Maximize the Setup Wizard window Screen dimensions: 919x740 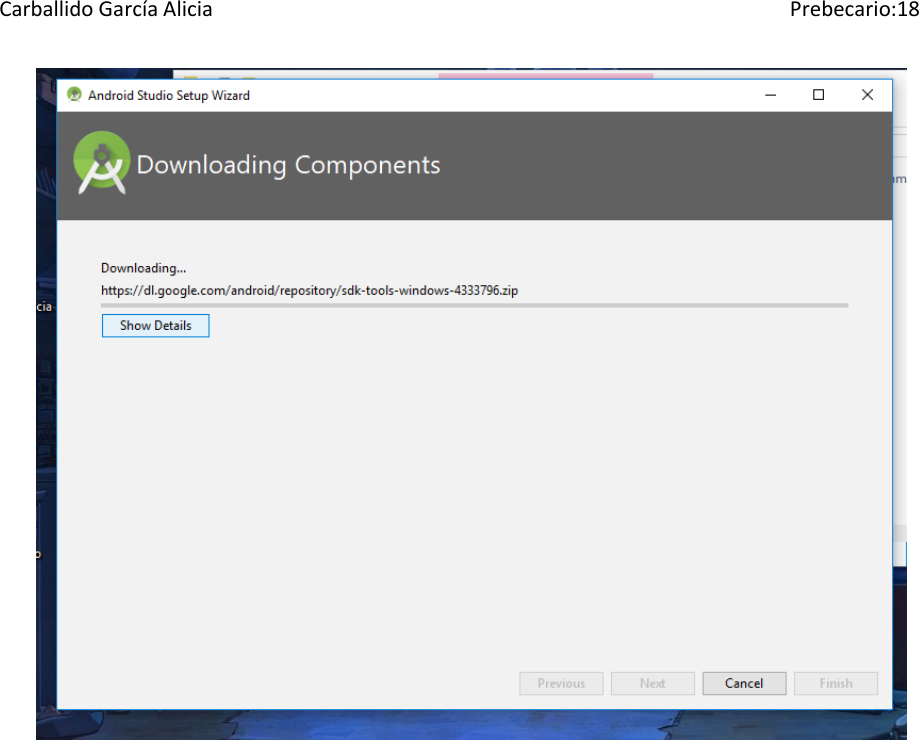pos(818,95)
